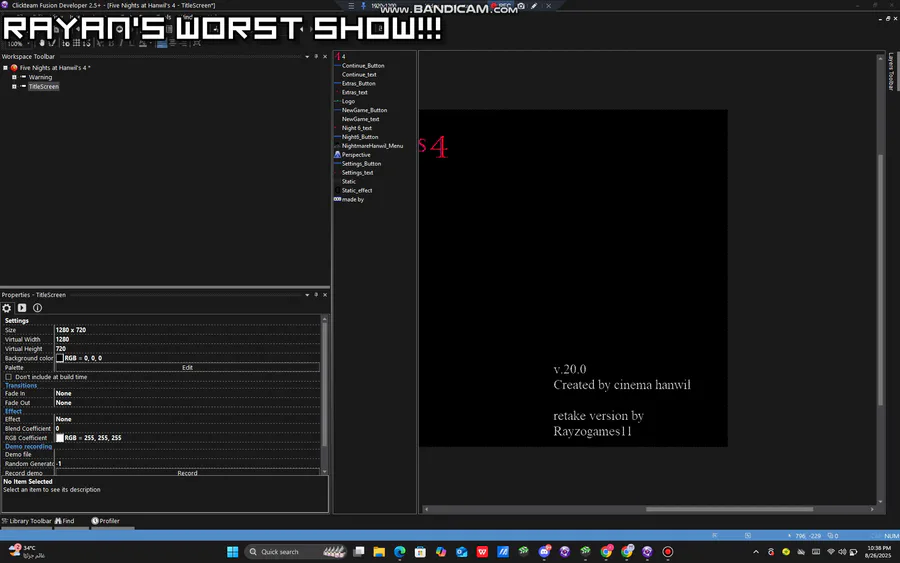Viewport: 900px width, 563px height.
Task: Select the Static_effect object
Action: (x=357, y=191)
